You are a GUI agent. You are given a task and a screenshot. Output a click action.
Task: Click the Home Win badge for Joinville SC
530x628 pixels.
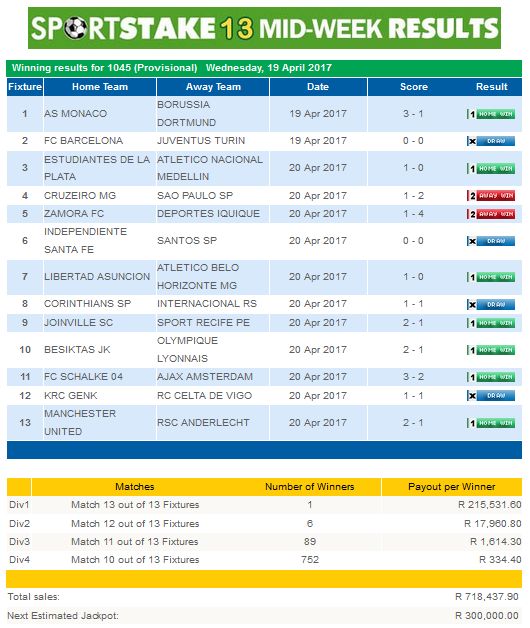click(491, 323)
